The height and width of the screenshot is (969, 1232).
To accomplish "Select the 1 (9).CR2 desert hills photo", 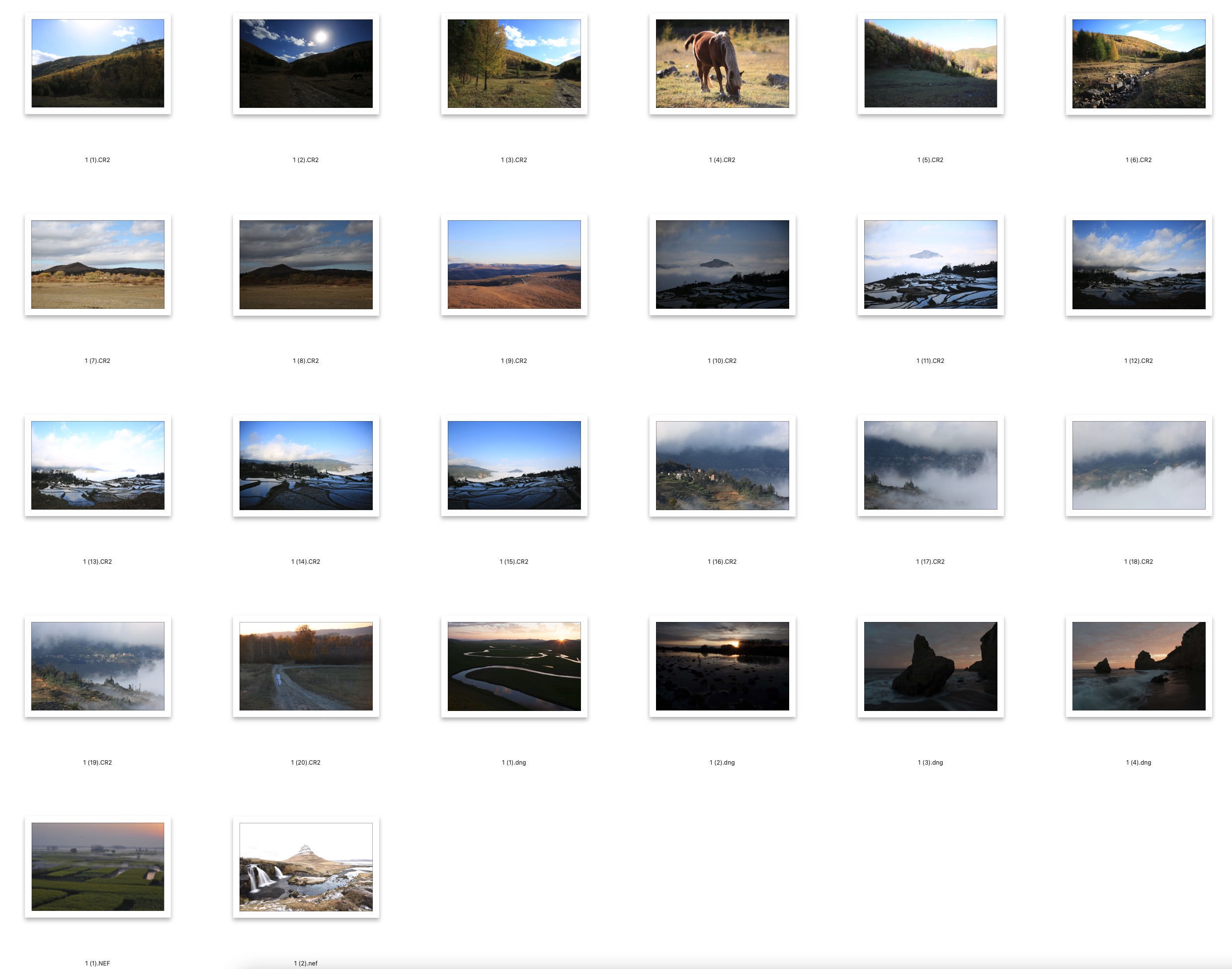I will [514, 264].
